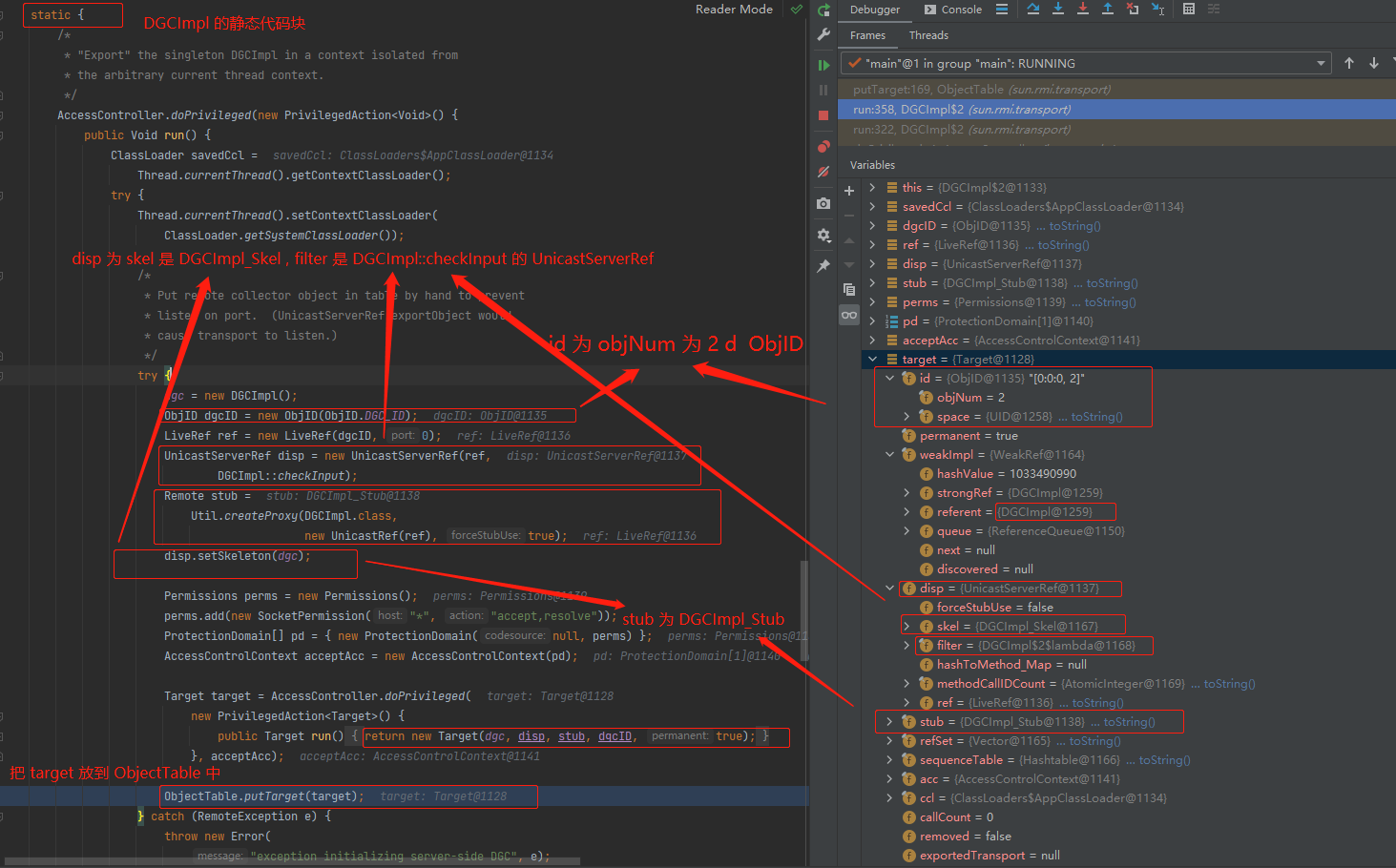Screen dimensions: 1396x868
Task: Switch to the Debugger tab
Action: point(875,10)
